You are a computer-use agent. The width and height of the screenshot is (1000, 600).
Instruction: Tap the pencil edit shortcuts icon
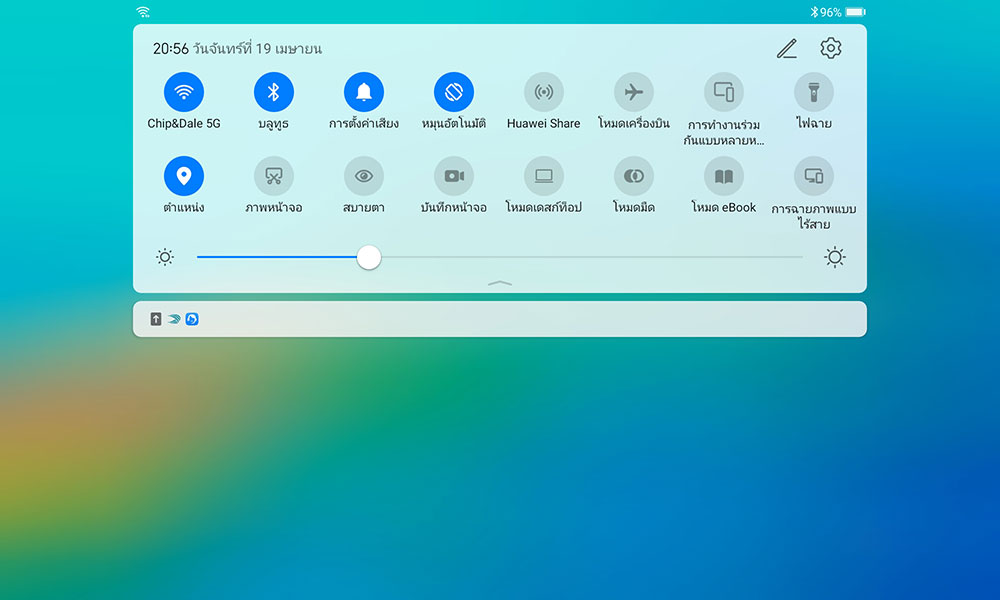(787, 48)
